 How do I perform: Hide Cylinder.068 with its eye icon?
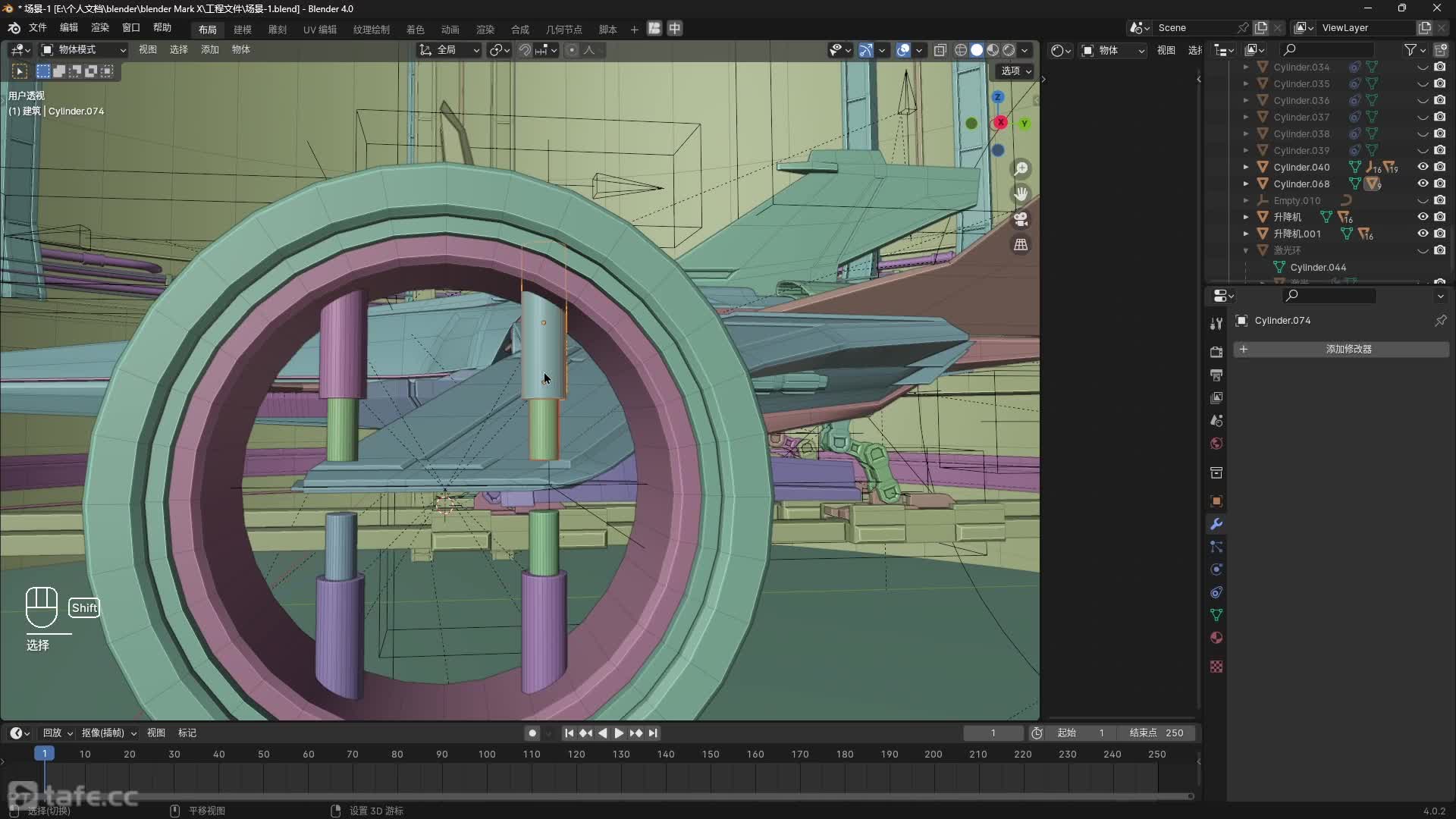1423,184
